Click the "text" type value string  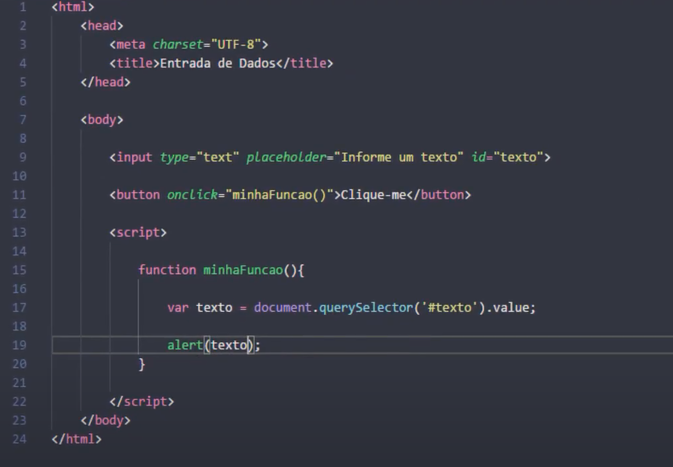tap(217, 158)
